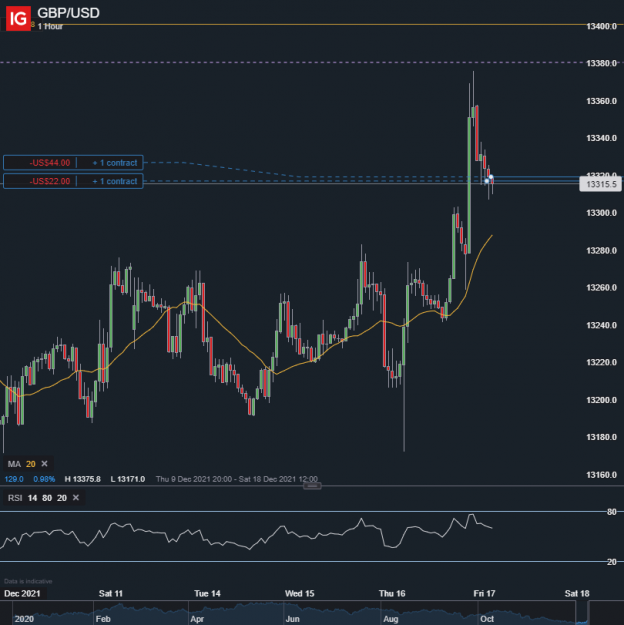Click the RSI 20 oversold level label
624x625 pixels.
[612, 562]
